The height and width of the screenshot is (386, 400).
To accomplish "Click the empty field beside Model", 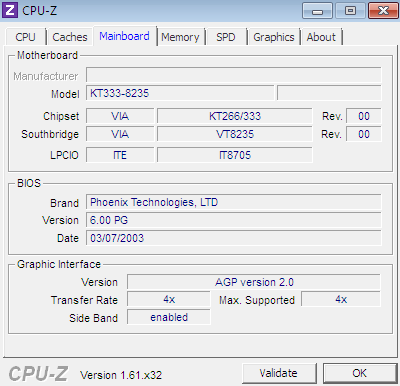I will click(329, 93).
